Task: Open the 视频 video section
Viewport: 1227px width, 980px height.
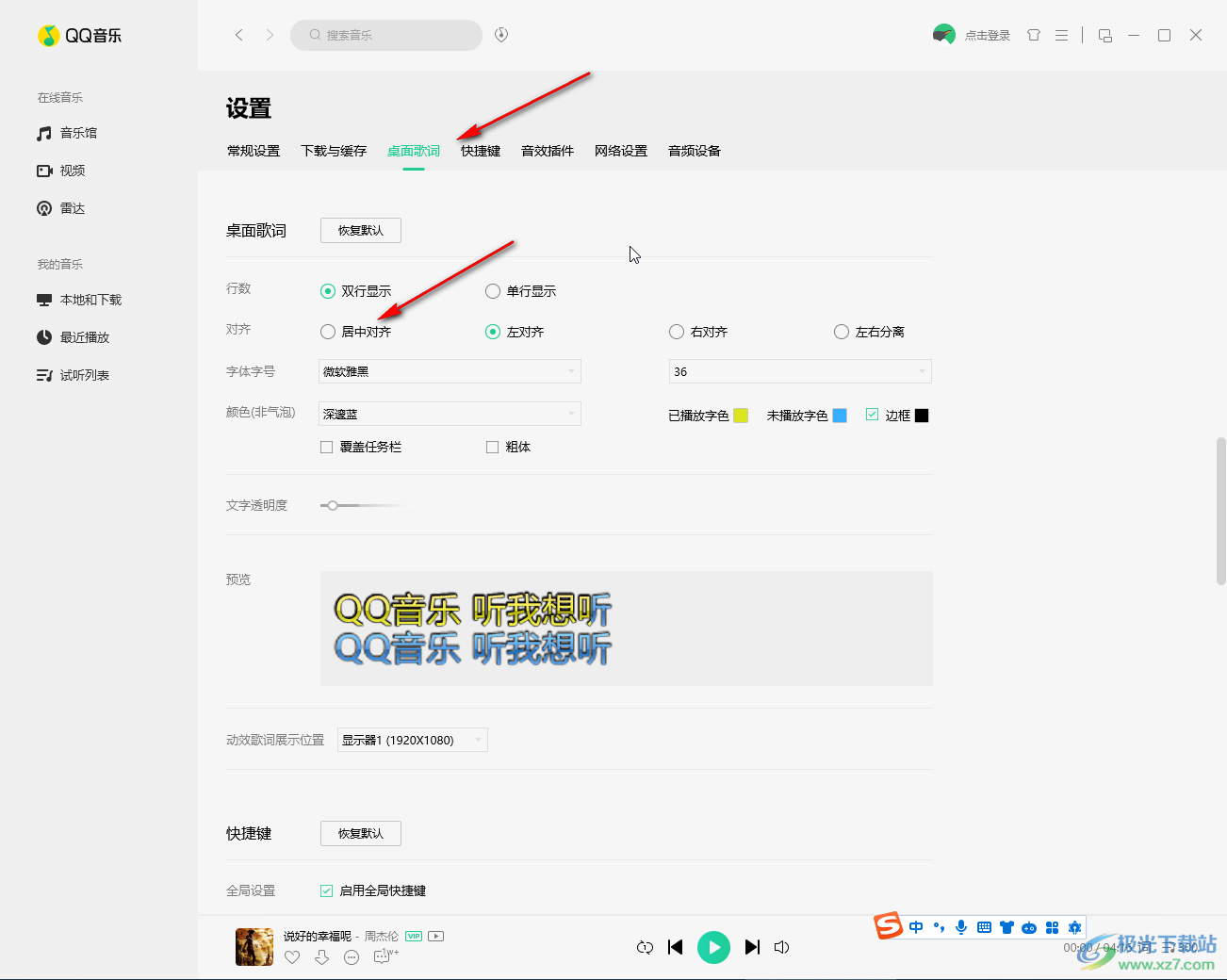Action: pyautogui.click(x=61, y=171)
